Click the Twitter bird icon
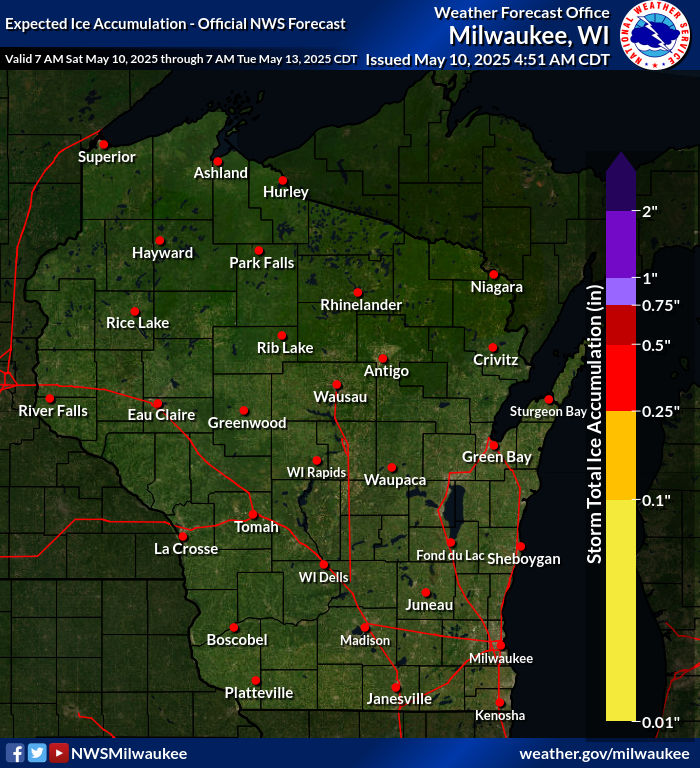 [x=37, y=753]
